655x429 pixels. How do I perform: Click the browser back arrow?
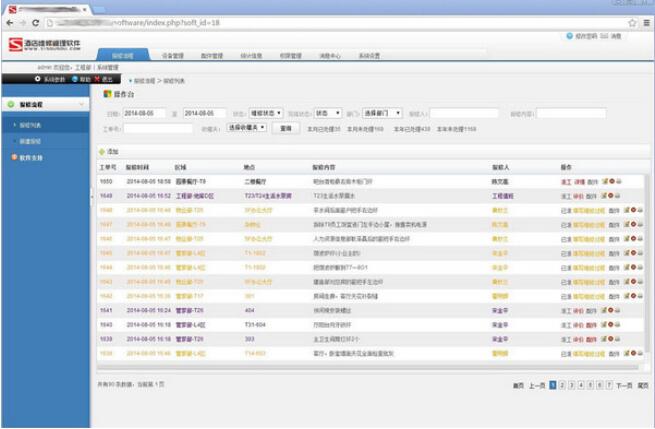click(x=9, y=22)
